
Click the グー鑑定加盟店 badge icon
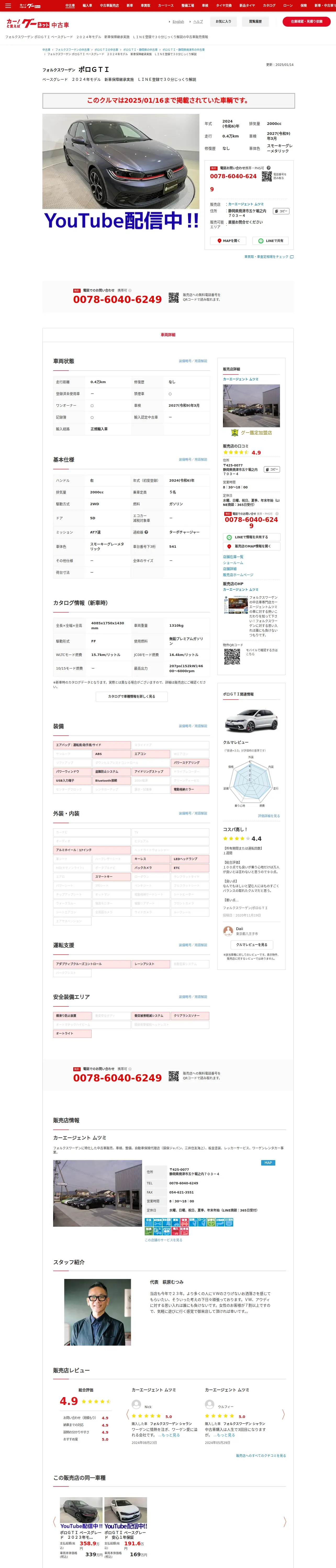click(234, 433)
